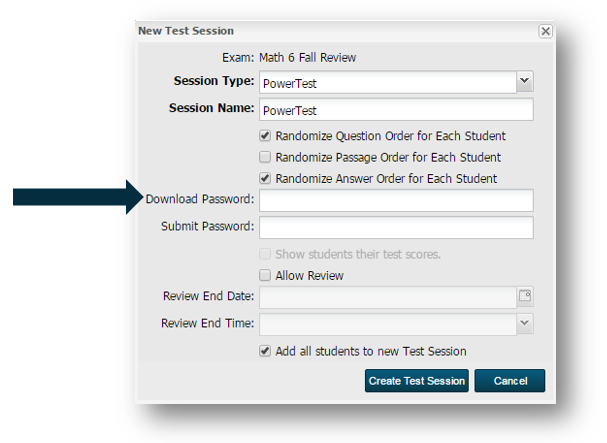Click inside the Download Password field
Image resolution: width=607 pixels, height=443 pixels.
coord(396,200)
